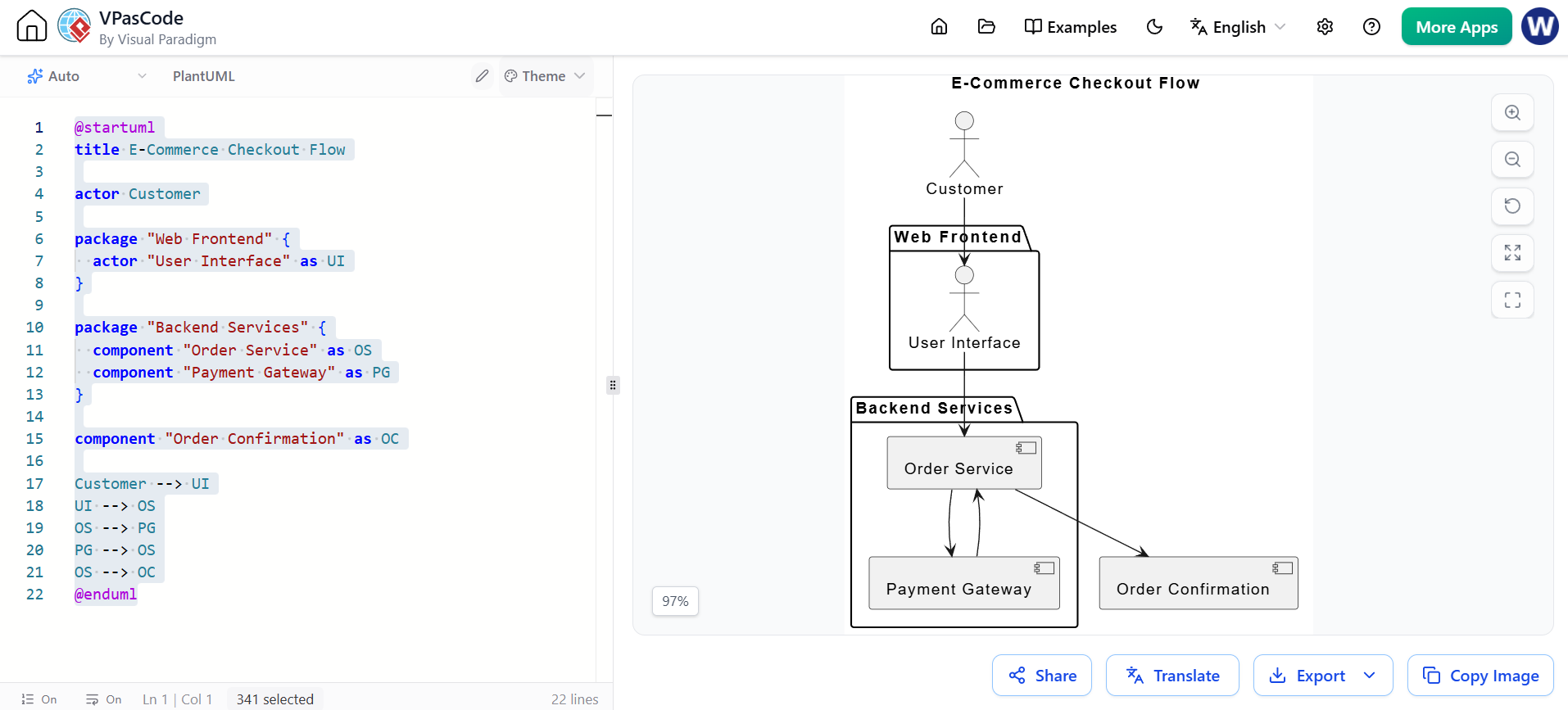Zoom out on the diagram preview
The image size is (1568, 710).
1512,160
